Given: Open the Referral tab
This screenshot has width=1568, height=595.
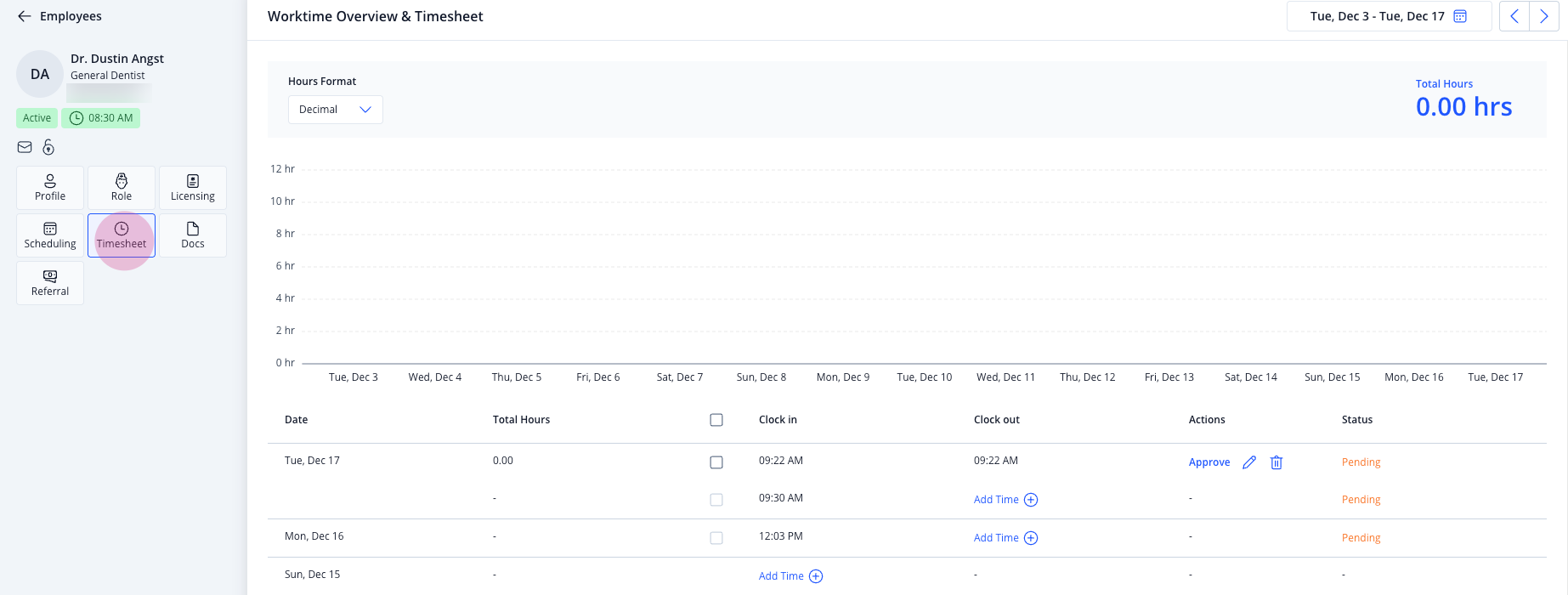Looking at the screenshot, I should tap(50, 283).
